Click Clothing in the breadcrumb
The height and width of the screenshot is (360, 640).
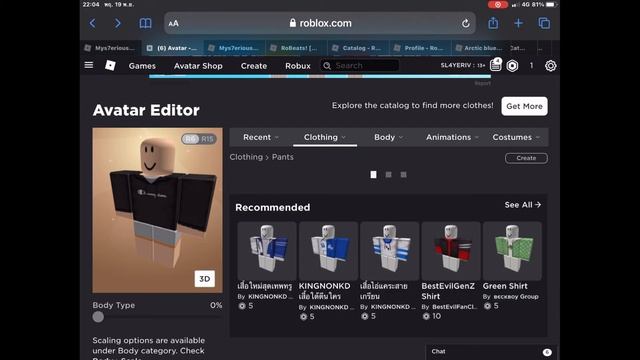(246, 157)
